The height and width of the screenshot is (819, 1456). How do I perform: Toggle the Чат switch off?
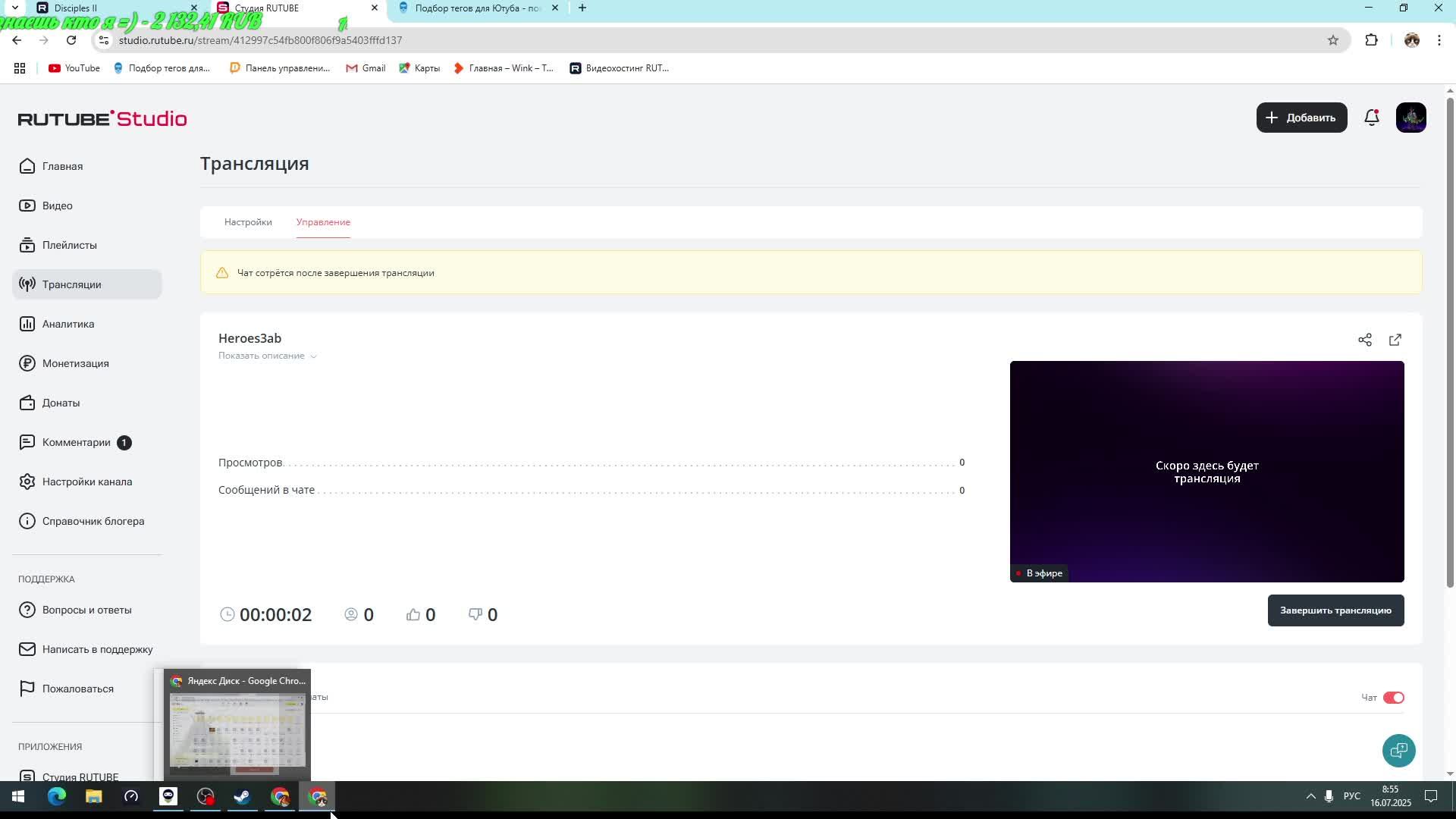[x=1393, y=698]
